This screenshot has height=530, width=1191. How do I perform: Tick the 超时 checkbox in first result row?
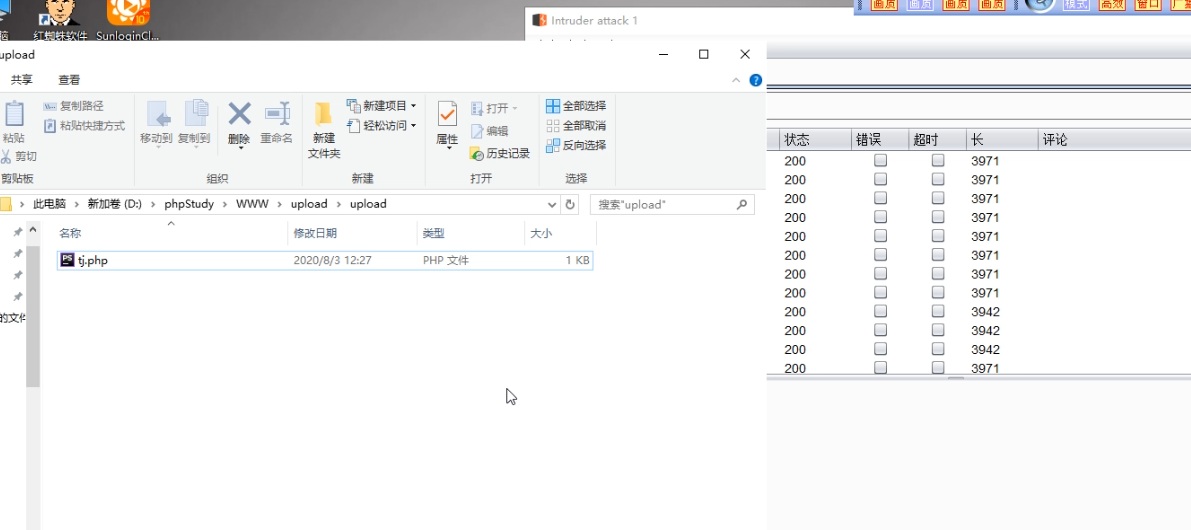coord(938,161)
